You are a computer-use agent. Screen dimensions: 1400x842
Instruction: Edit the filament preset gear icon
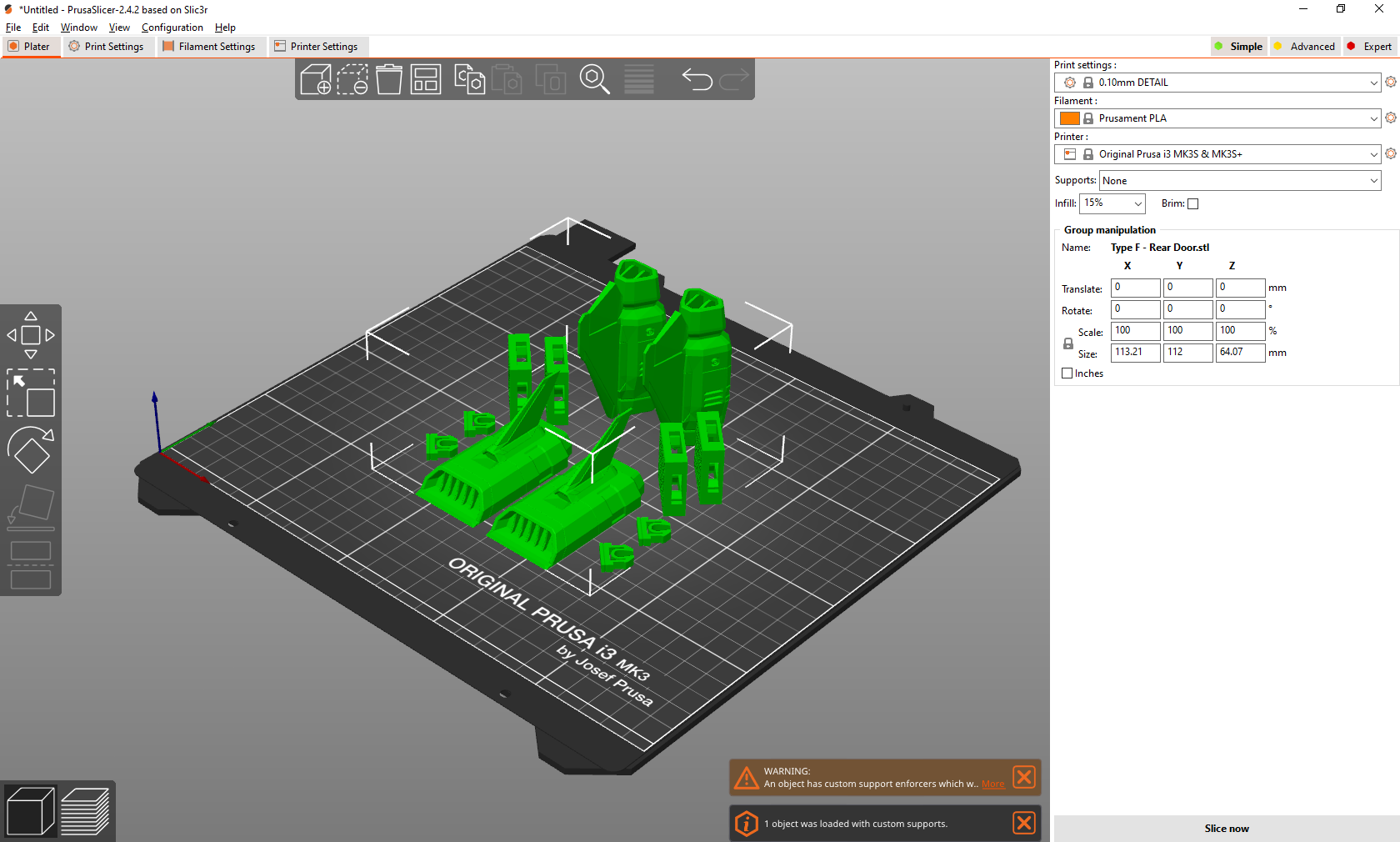tap(1391, 118)
